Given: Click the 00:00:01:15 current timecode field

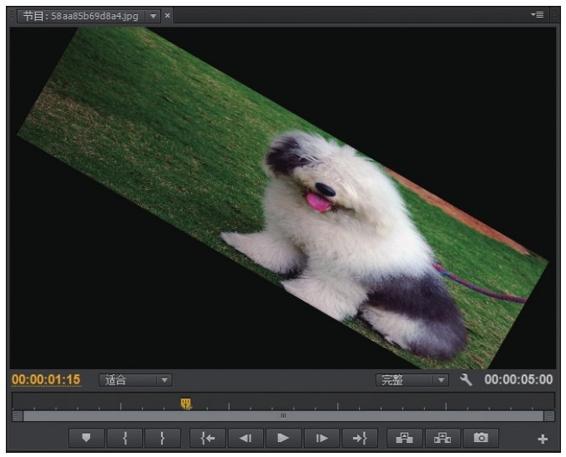Looking at the screenshot, I should pos(46,379).
